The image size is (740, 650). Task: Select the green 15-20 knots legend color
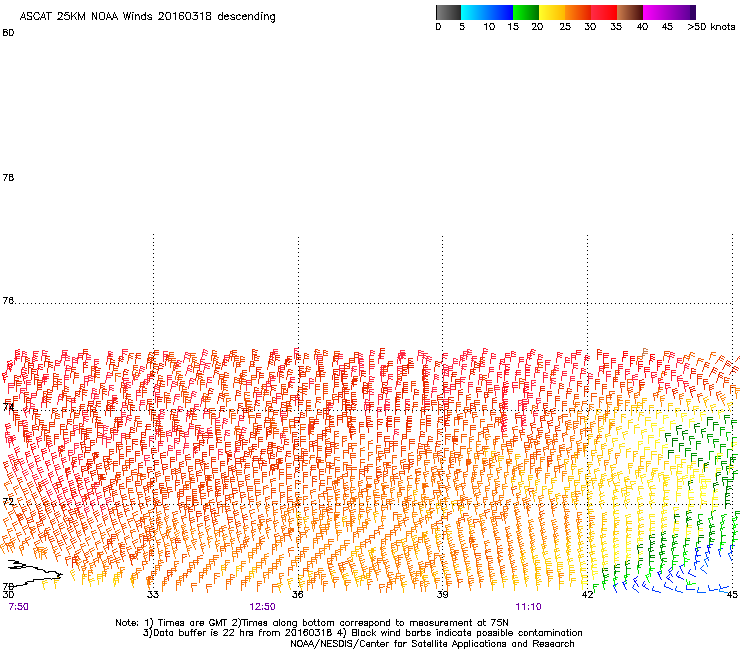click(526, 12)
